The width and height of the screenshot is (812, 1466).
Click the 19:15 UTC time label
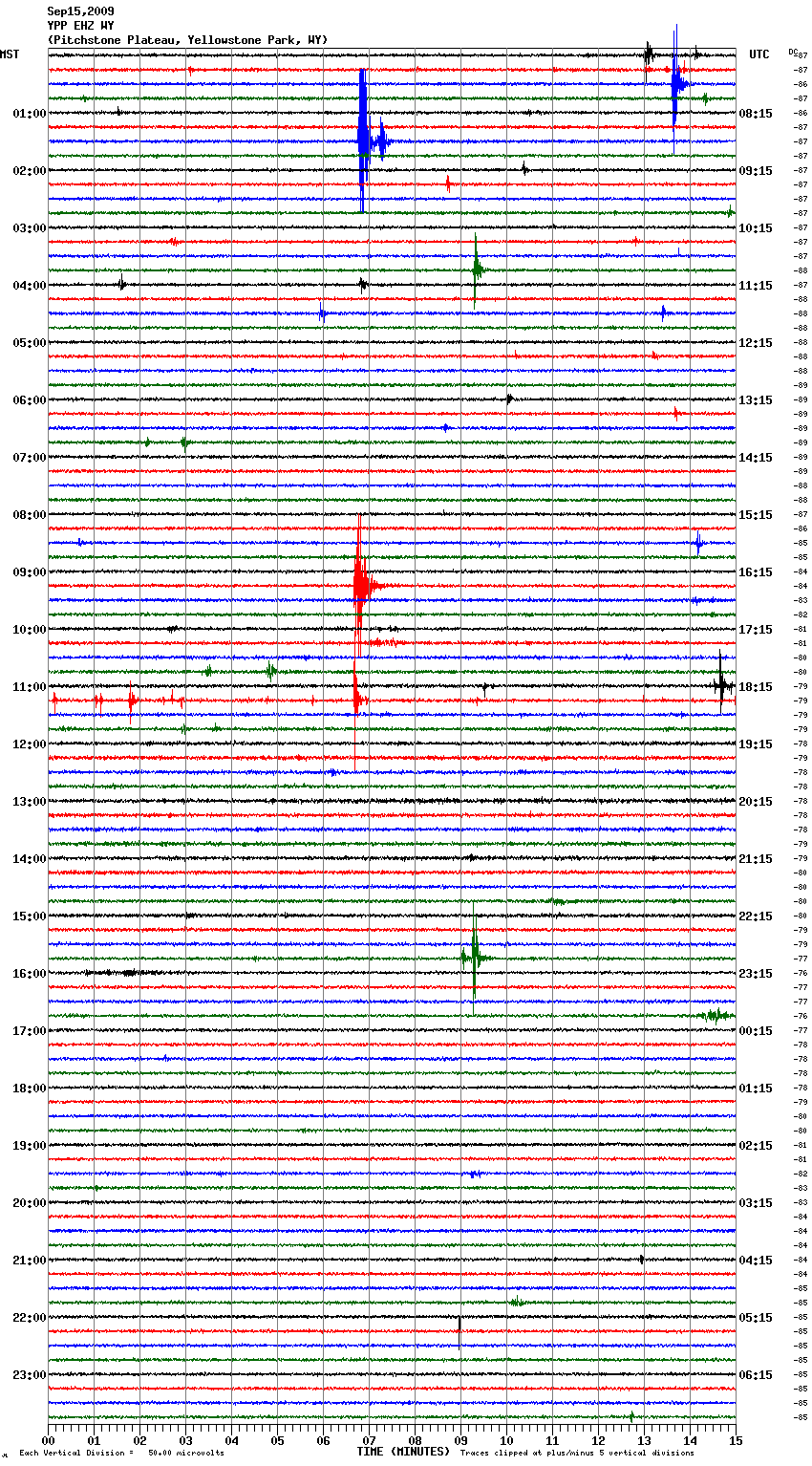point(756,744)
